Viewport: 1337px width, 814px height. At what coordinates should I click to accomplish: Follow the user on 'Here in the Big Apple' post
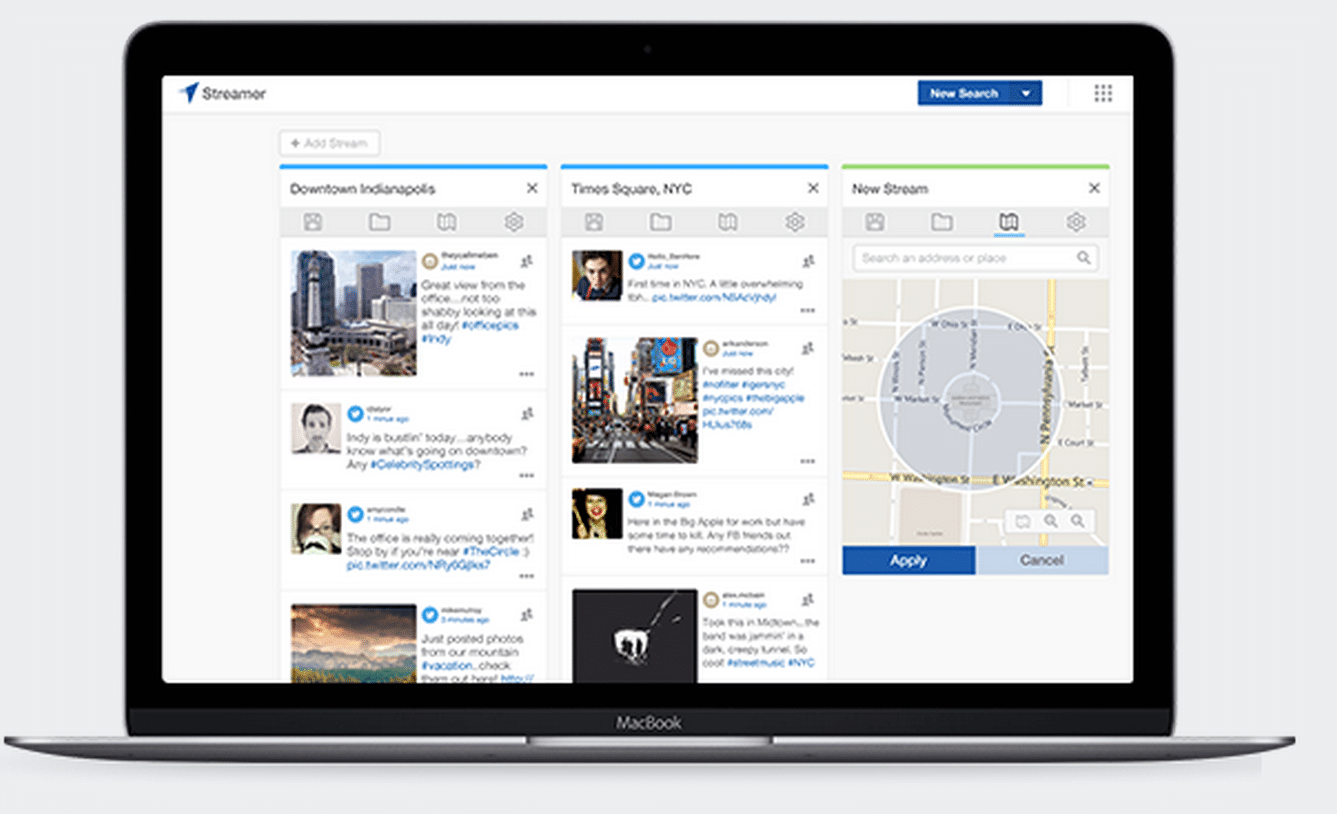(x=808, y=498)
